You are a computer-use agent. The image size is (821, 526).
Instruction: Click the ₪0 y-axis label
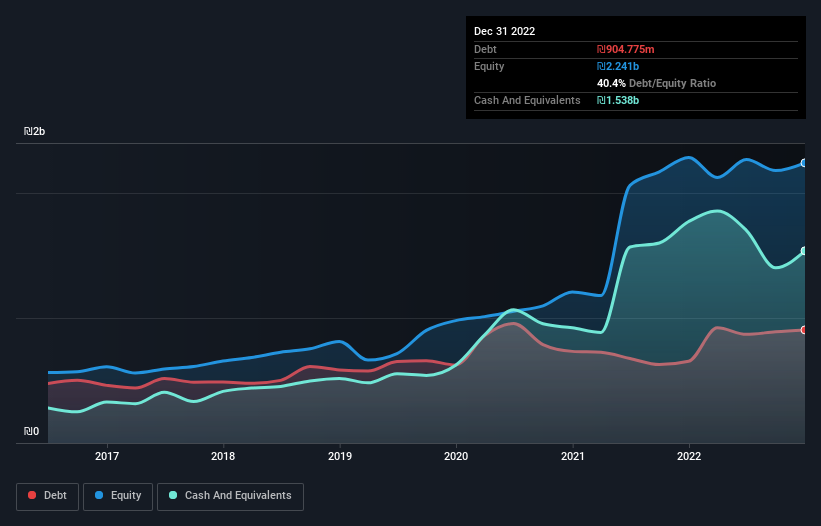click(x=31, y=431)
